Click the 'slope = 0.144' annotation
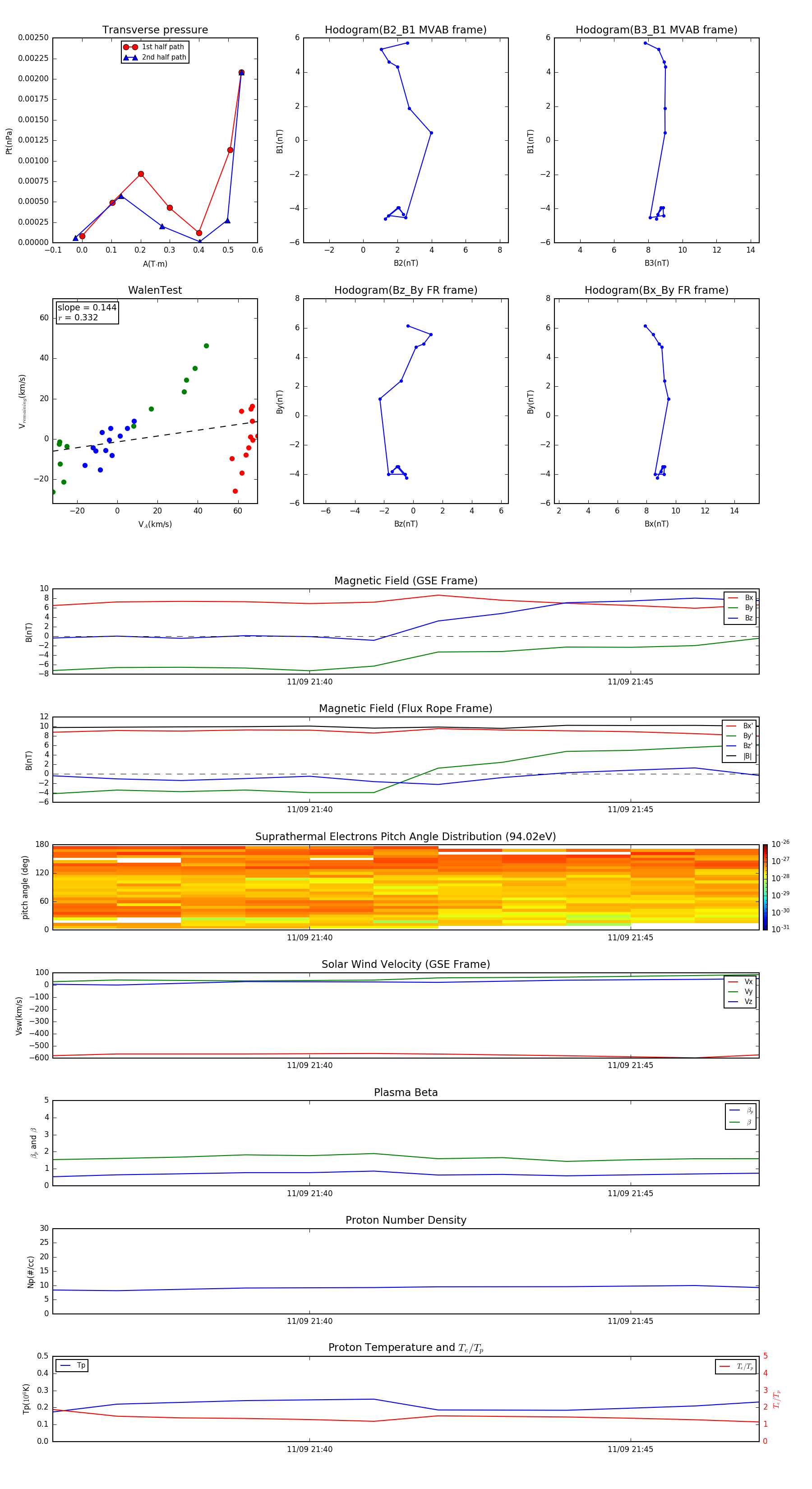 (x=87, y=308)
